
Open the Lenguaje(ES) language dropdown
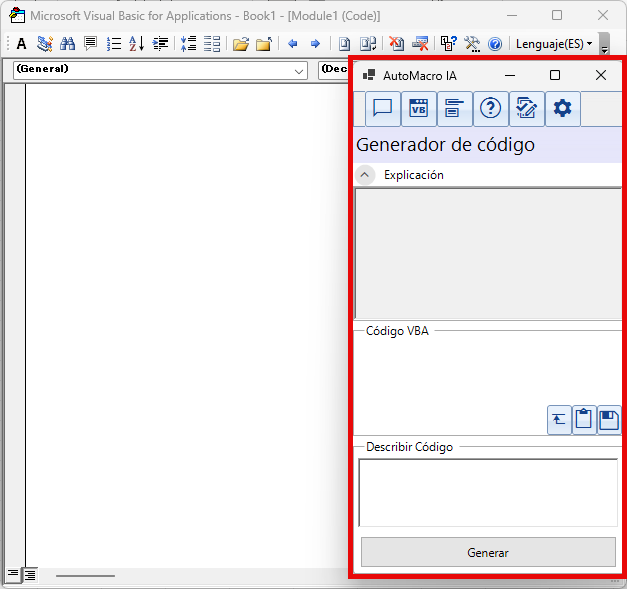(554, 44)
